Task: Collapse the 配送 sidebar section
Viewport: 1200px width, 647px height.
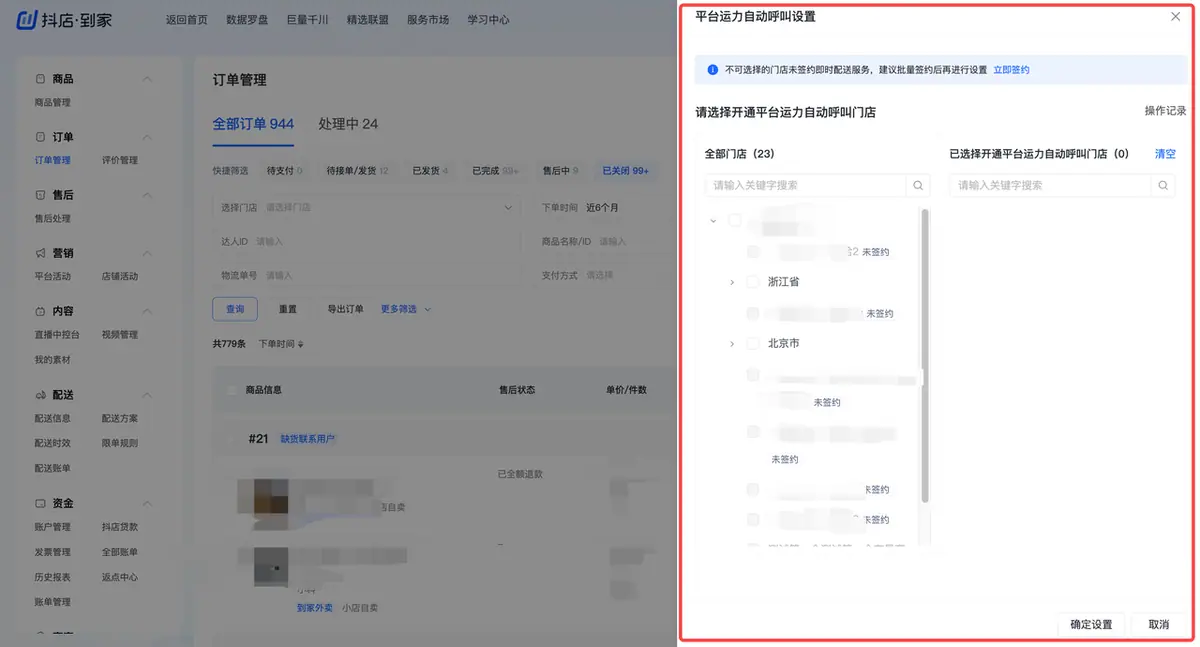Action: (147, 395)
